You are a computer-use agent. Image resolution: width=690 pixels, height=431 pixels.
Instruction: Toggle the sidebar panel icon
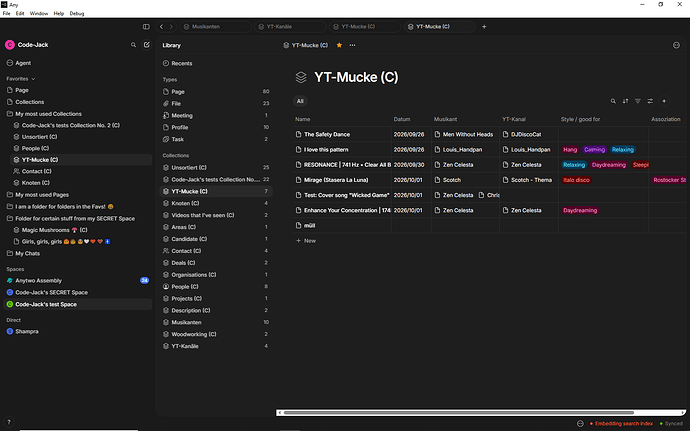[x=146, y=27]
